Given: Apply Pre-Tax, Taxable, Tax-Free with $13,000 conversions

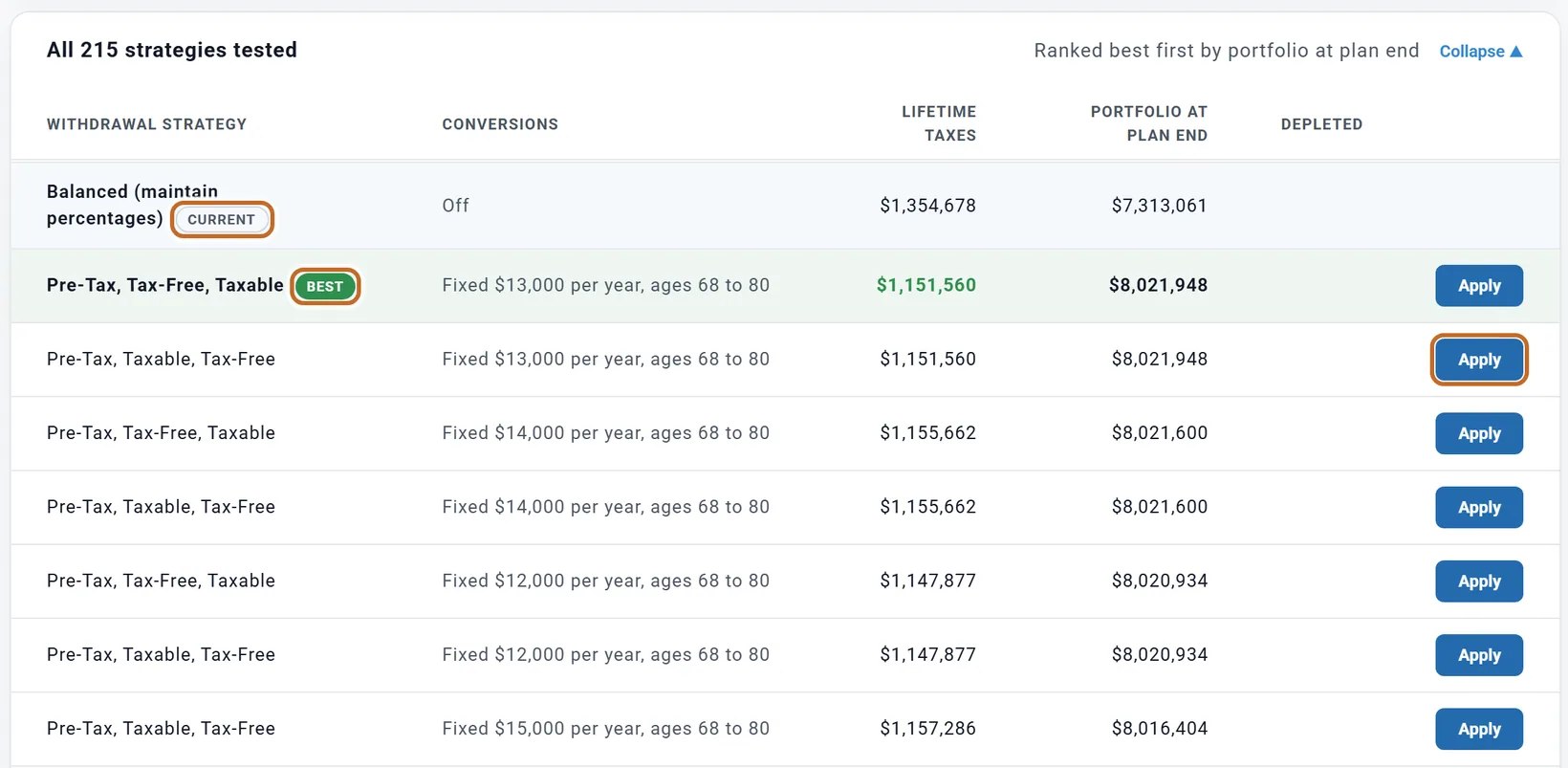Looking at the screenshot, I should tap(1479, 360).
